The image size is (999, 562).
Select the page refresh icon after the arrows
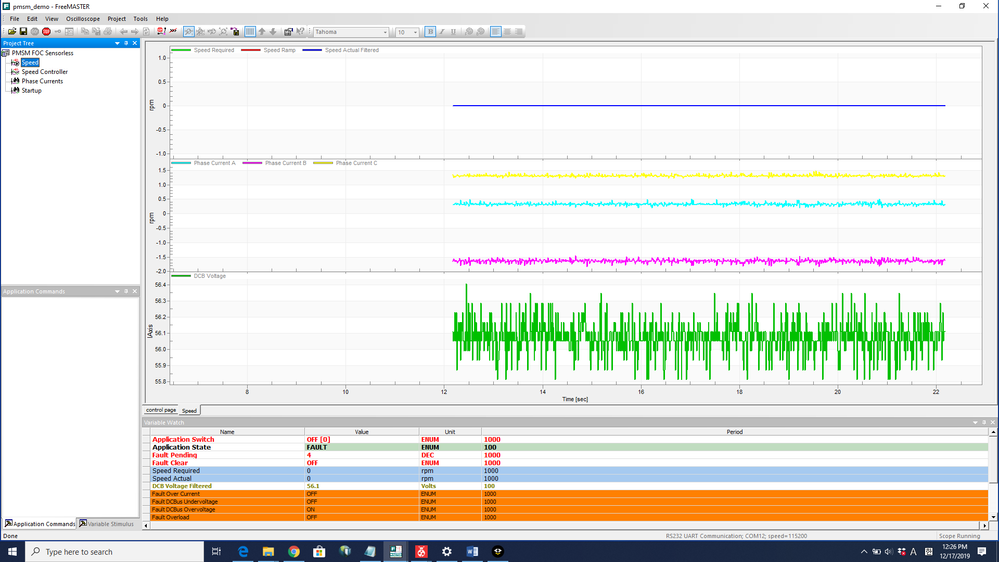(146, 31)
